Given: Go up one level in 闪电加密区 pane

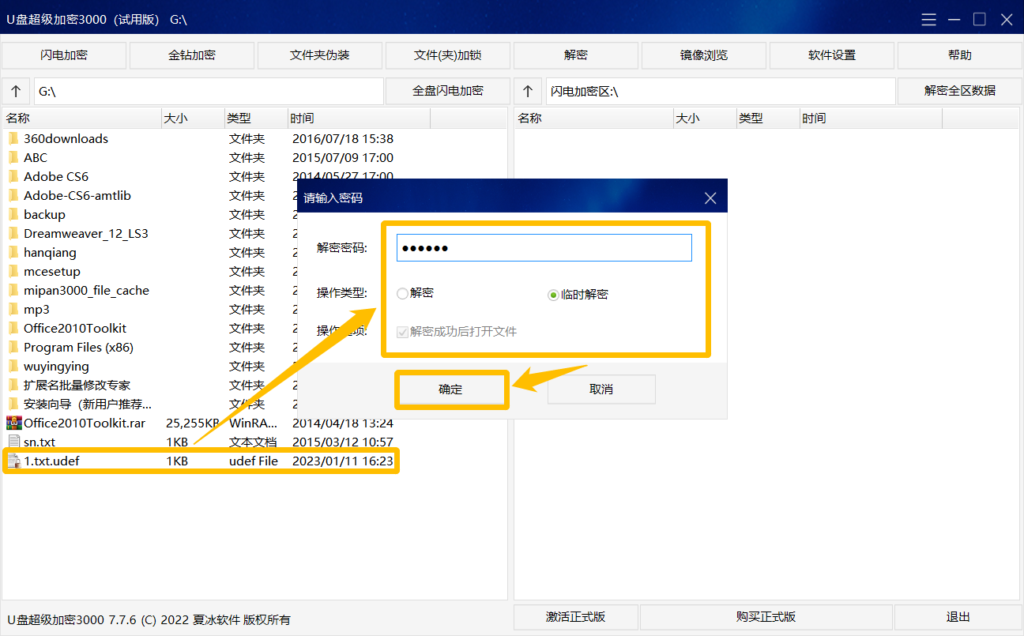Looking at the screenshot, I should click(x=528, y=91).
